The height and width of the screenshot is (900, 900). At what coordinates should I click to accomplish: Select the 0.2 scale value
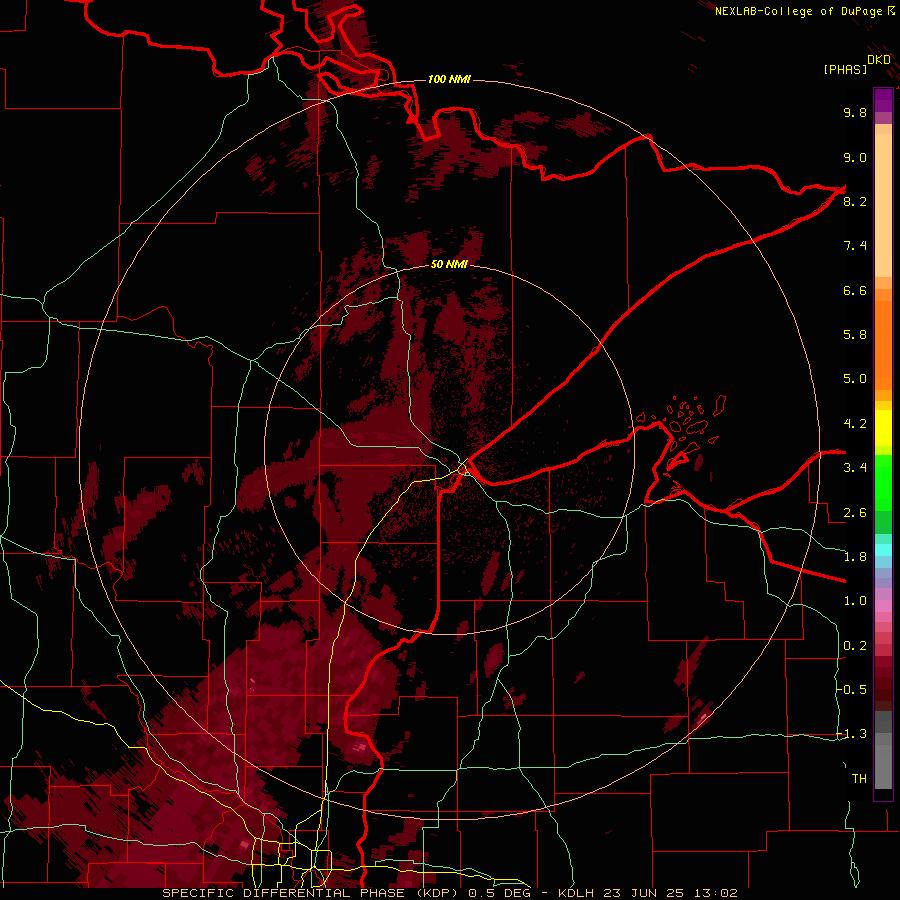pos(855,646)
